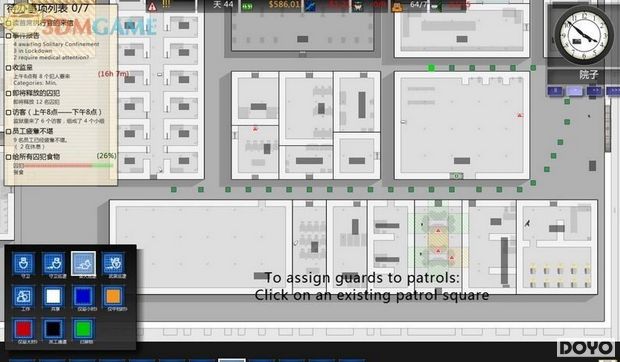Choose the red maximum security zone swatch
The image size is (620, 362).
[x=23, y=329]
